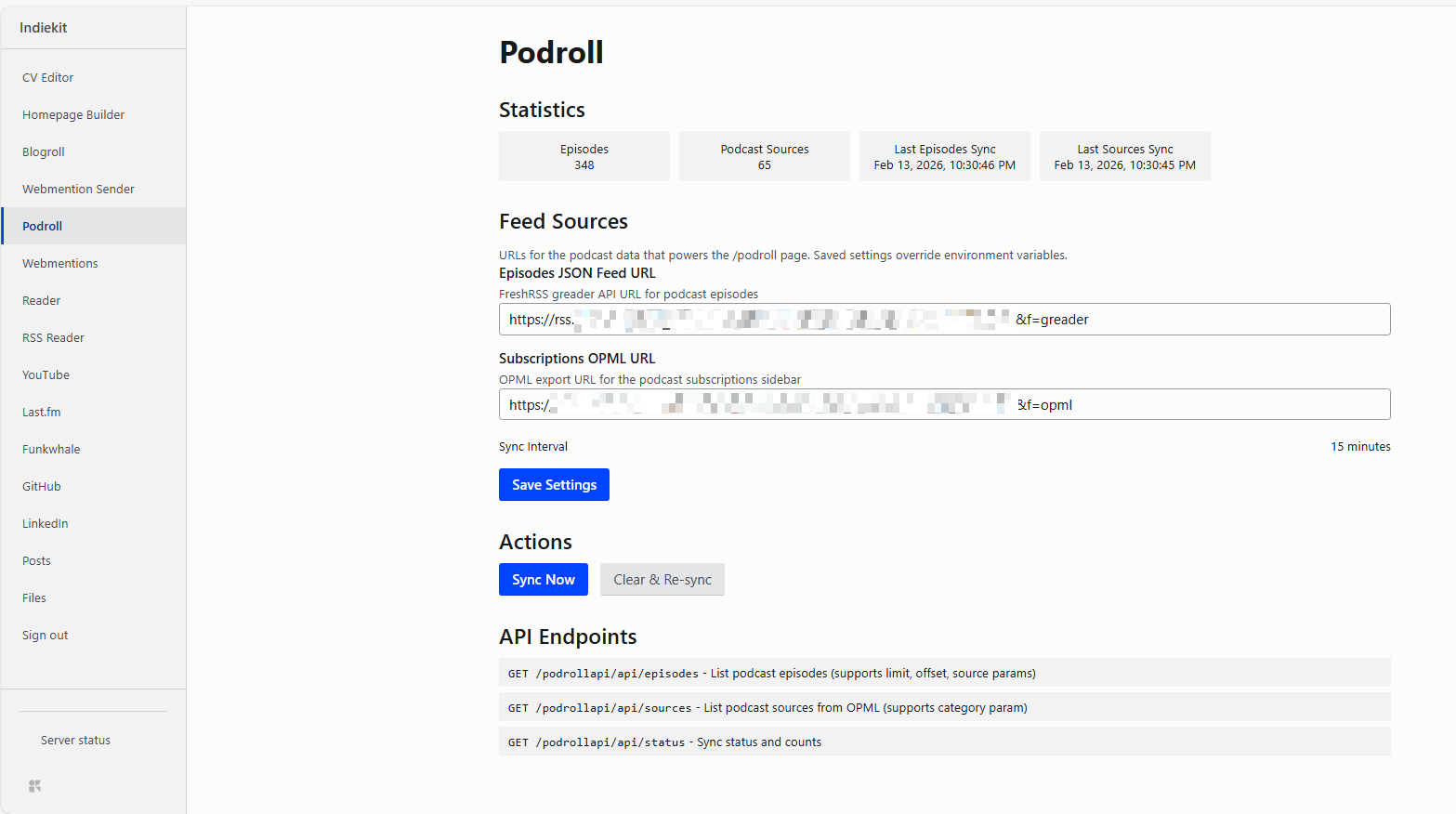Open the Blogroll sidebar item
Image resolution: width=1456 pixels, height=814 pixels.
44,152
